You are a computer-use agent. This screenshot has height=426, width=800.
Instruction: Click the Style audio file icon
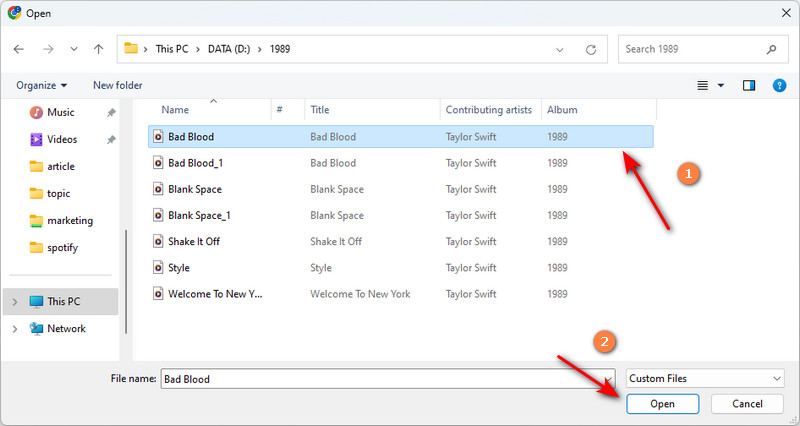pos(159,267)
